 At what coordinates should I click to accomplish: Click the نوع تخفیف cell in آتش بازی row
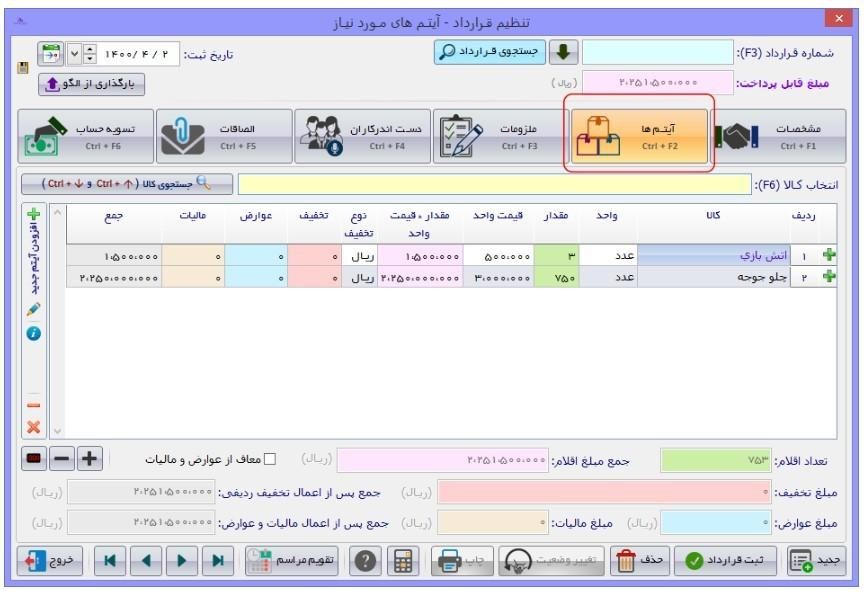point(360,256)
